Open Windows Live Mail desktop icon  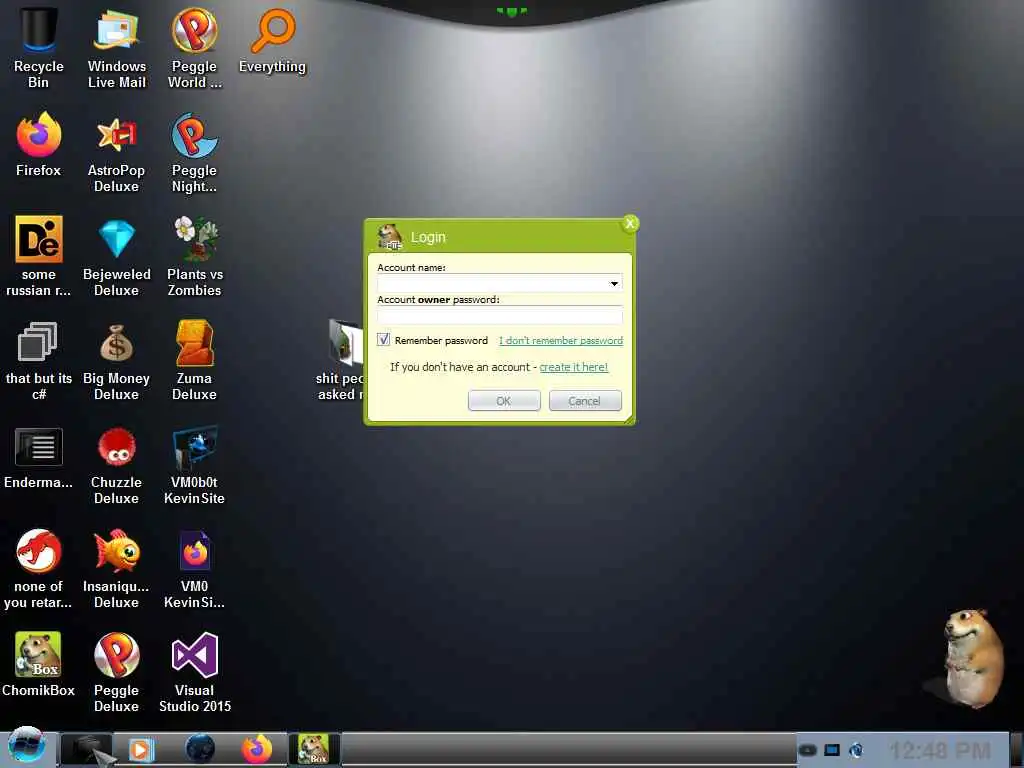click(116, 48)
